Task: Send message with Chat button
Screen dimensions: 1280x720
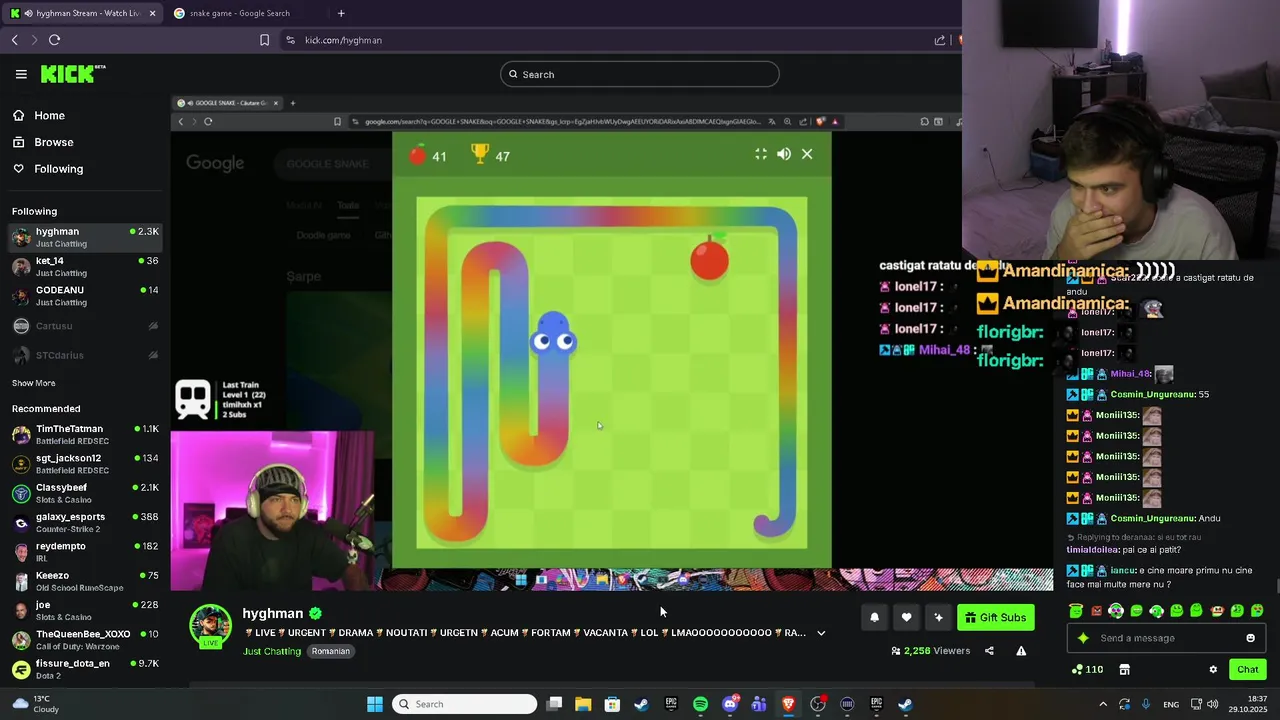Action: coord(1248,670)
